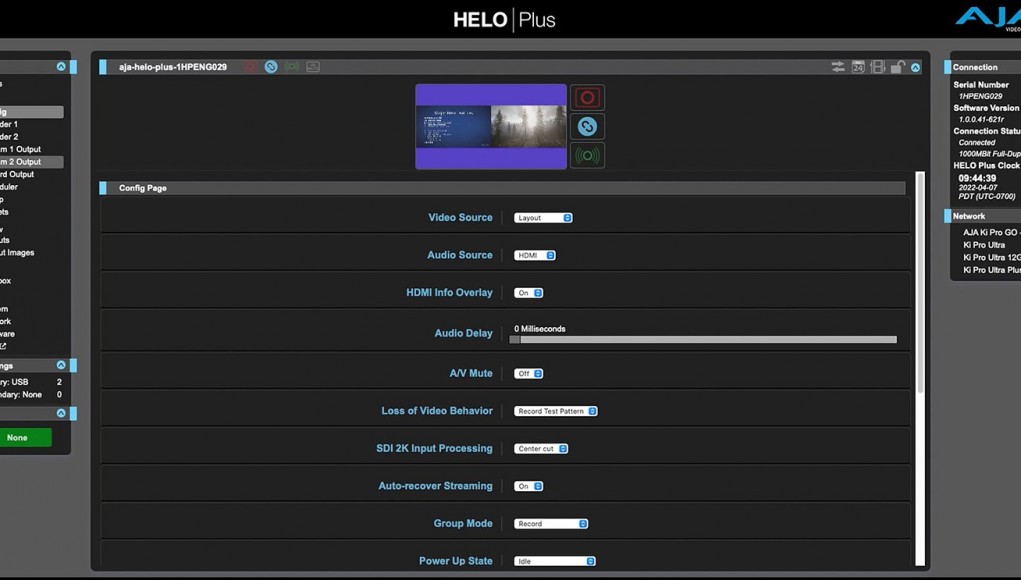Image resolution: width=1021 pixels, height=580 pixels.
Task: Click the large blue link button beside preview
Action: click(587, 126)
